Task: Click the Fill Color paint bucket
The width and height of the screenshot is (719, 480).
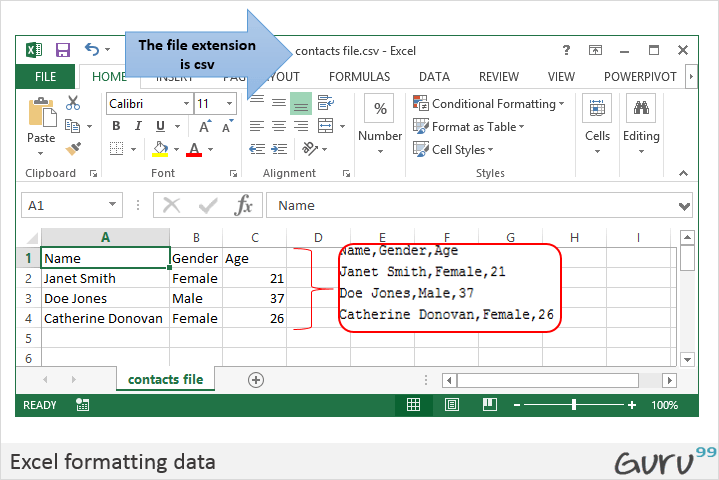Action: click(x=160, y=149)
